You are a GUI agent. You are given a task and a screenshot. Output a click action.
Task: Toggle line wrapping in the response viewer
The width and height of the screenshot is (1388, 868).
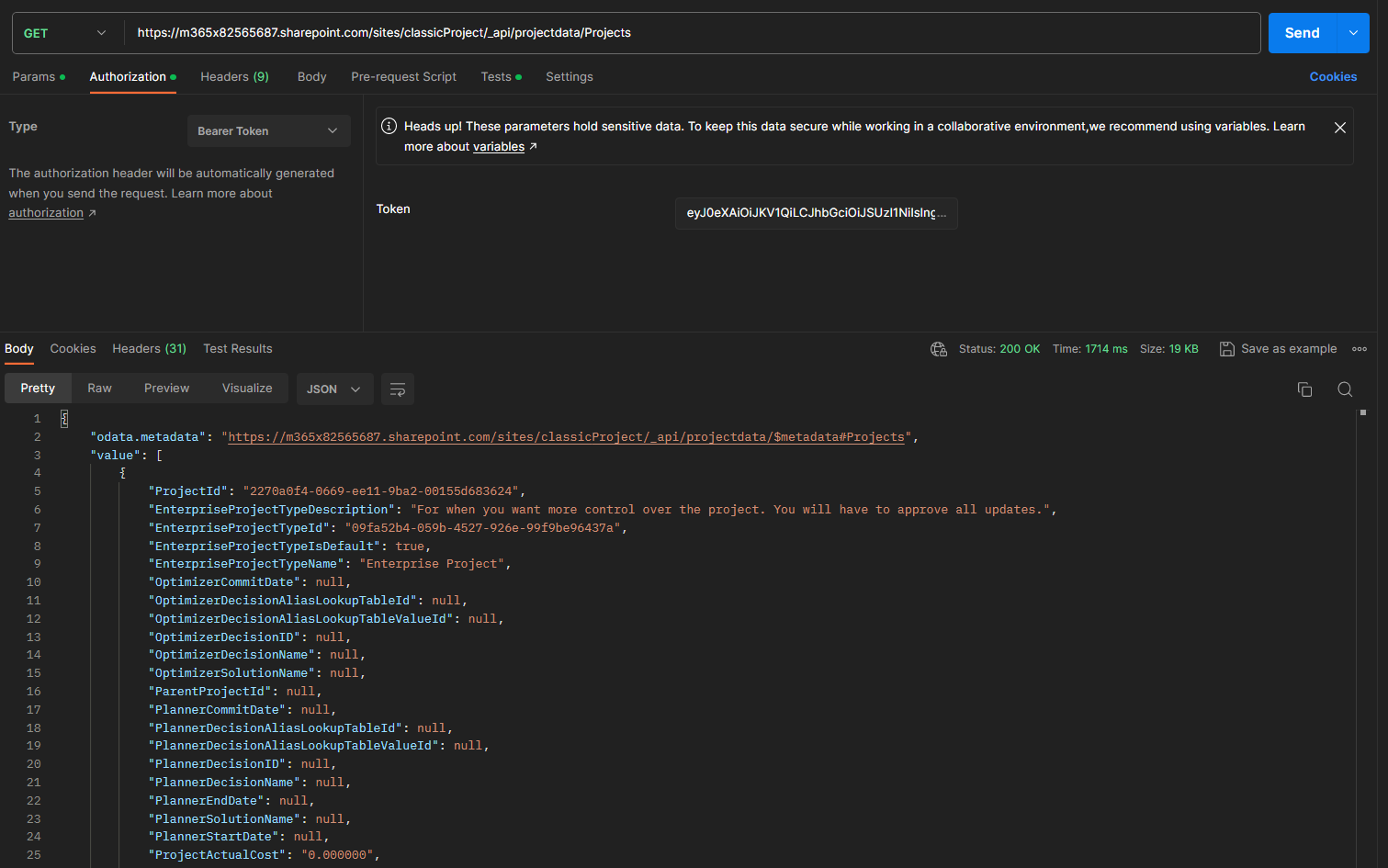tap(397, 389)
